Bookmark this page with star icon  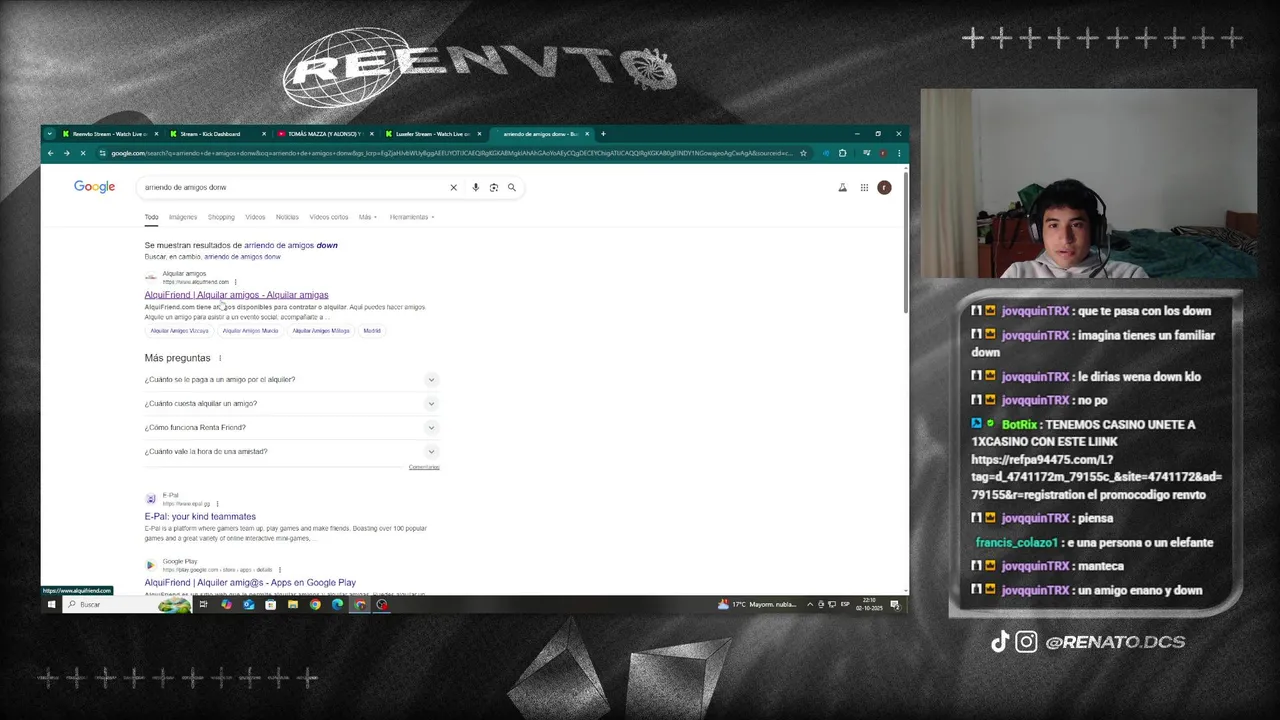(803, 153)
